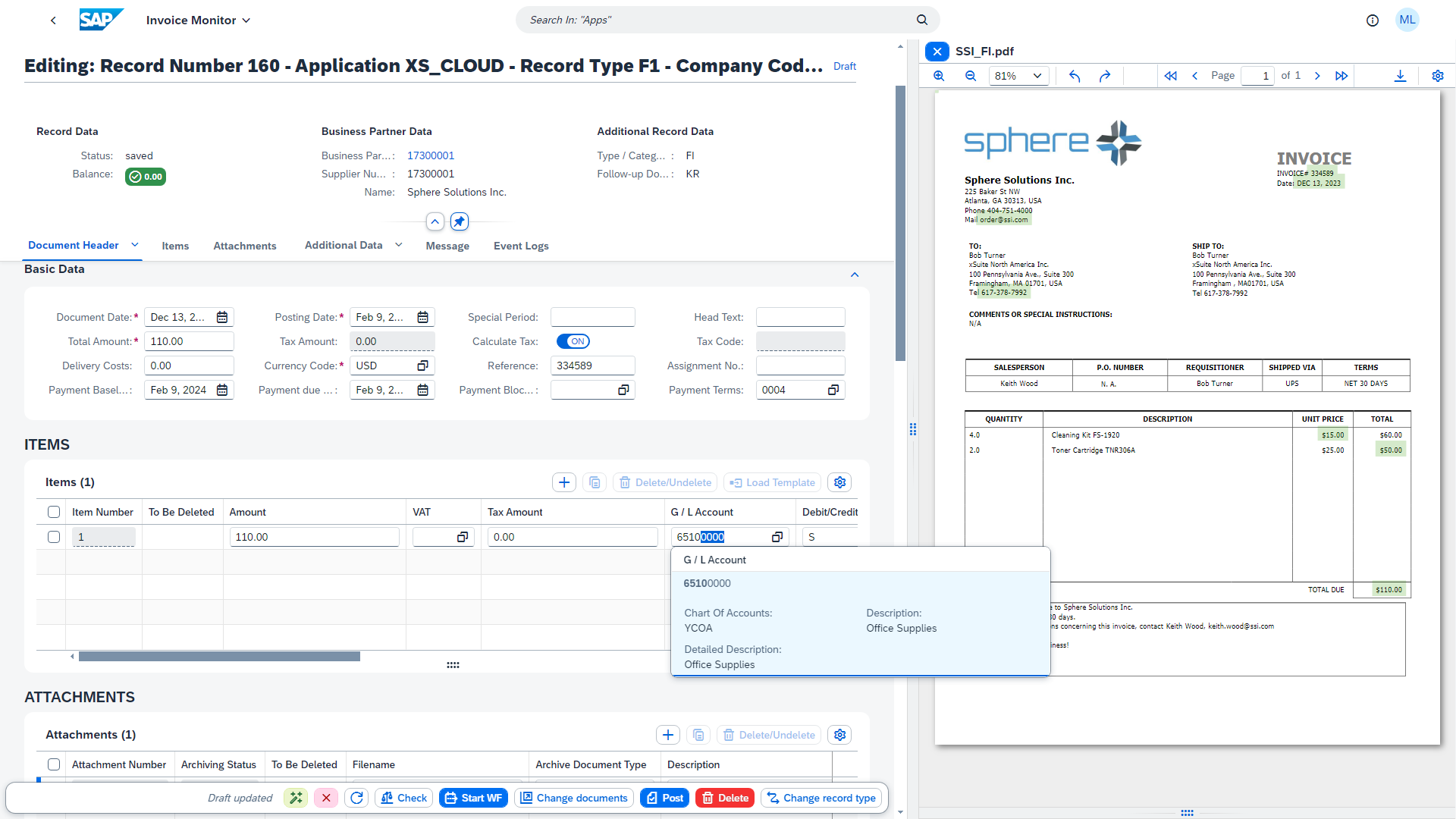The image size is (1456, 819).
Task: Select all attachments via header checkbox
Action: click(53, 764)
